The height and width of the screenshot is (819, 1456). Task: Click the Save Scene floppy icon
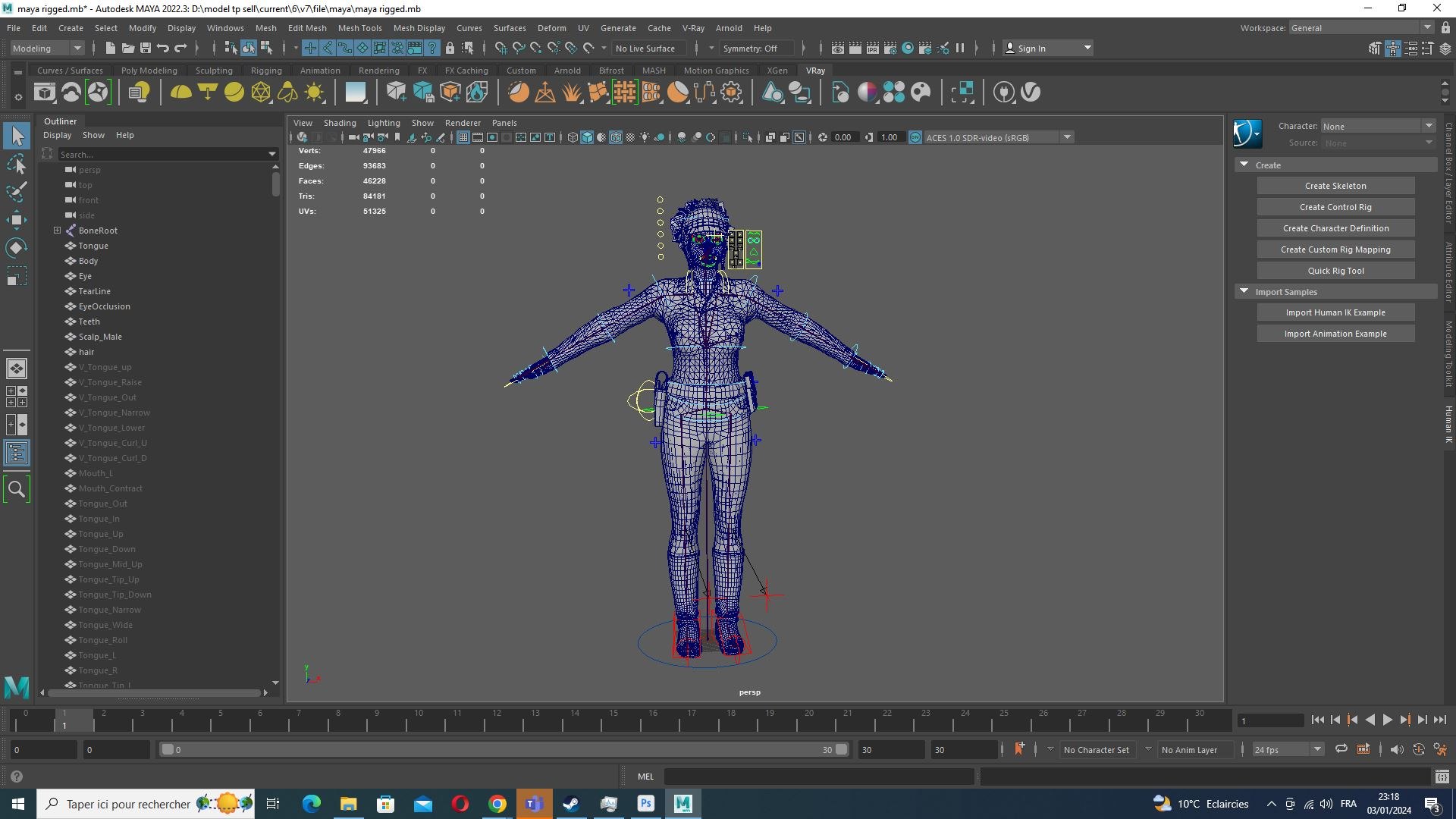pyautogui.click(x=146, y=48)
